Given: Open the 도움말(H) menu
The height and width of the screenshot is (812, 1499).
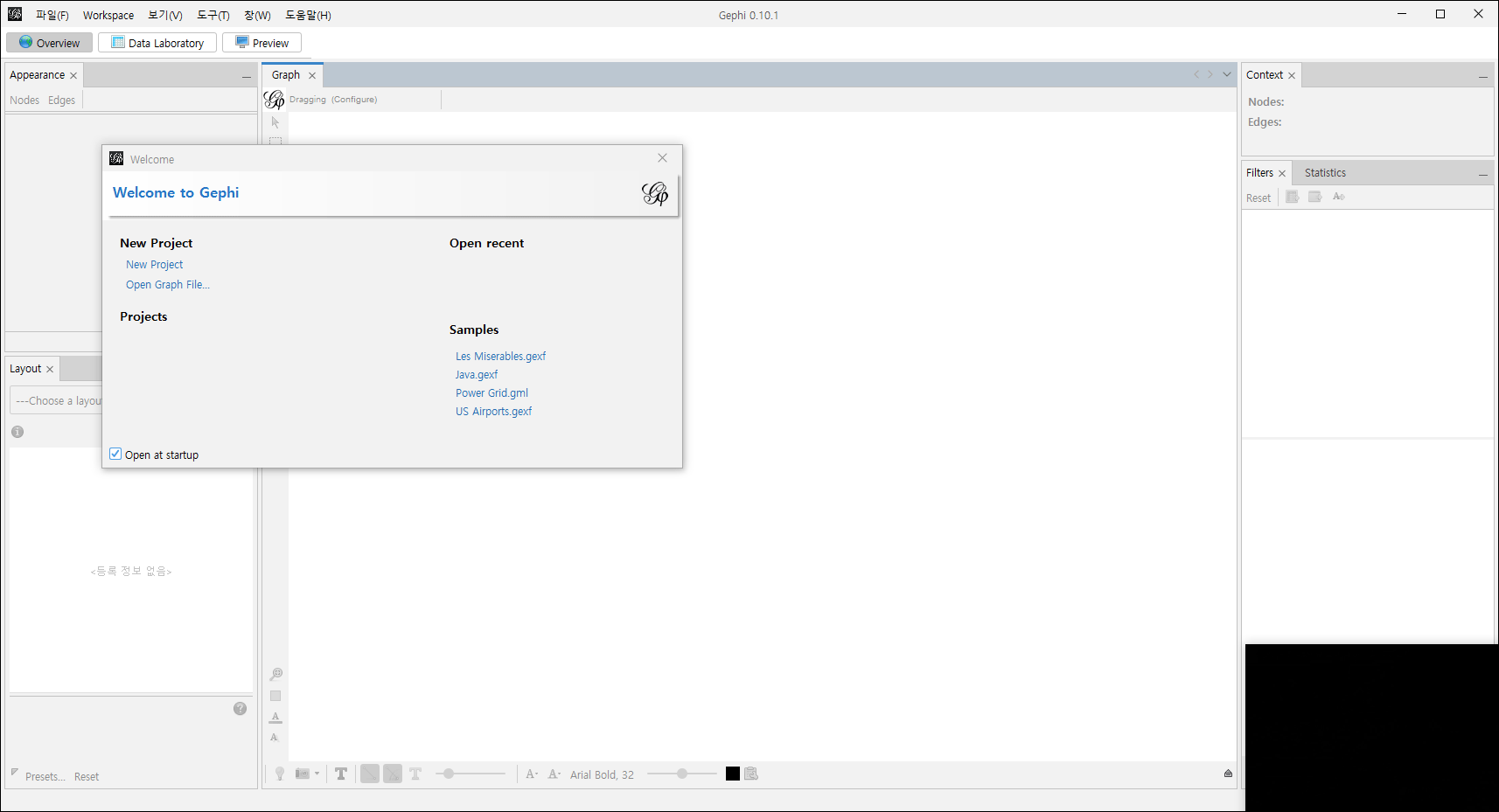Looking at the screenshot, I should pyautogui.click(x=308, y=15).
